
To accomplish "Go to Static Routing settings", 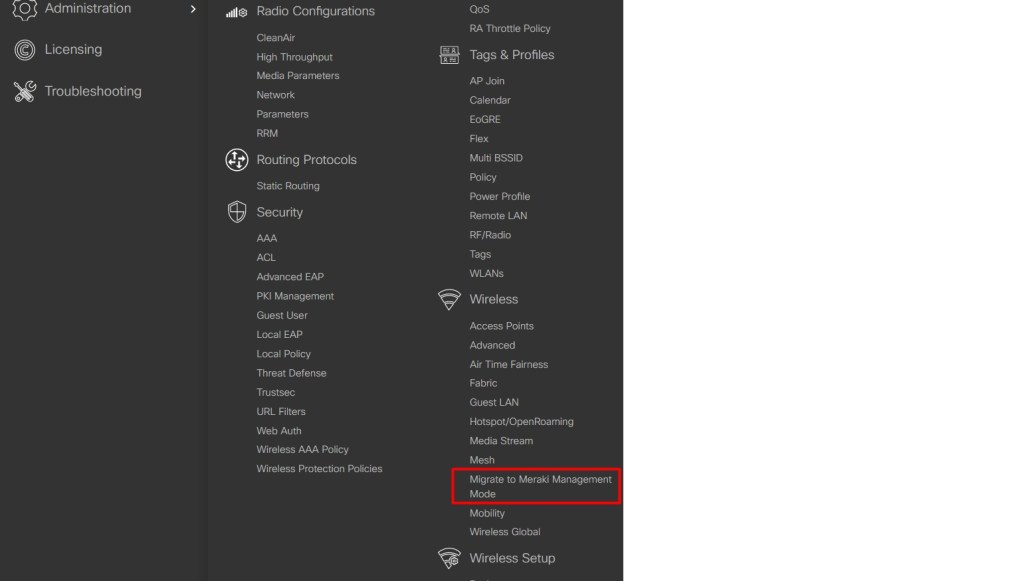I will 288,186.
